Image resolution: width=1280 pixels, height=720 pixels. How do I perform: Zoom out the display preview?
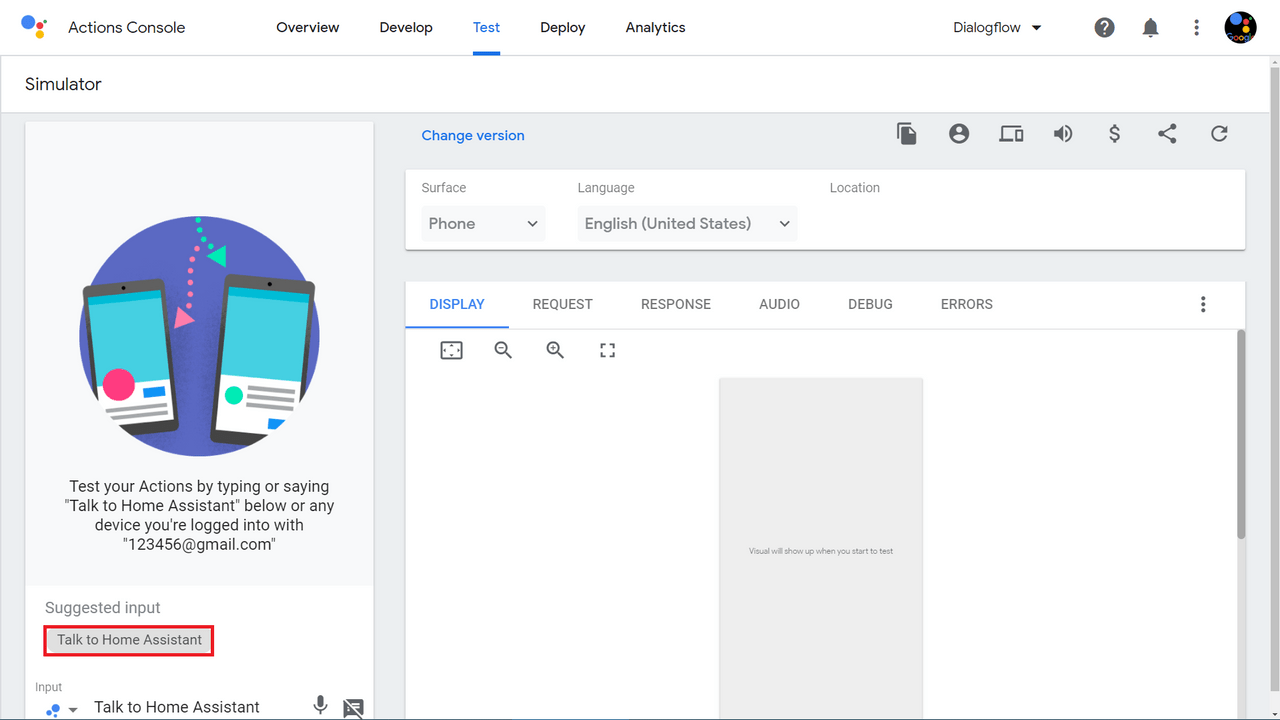[x=503, y=350]
